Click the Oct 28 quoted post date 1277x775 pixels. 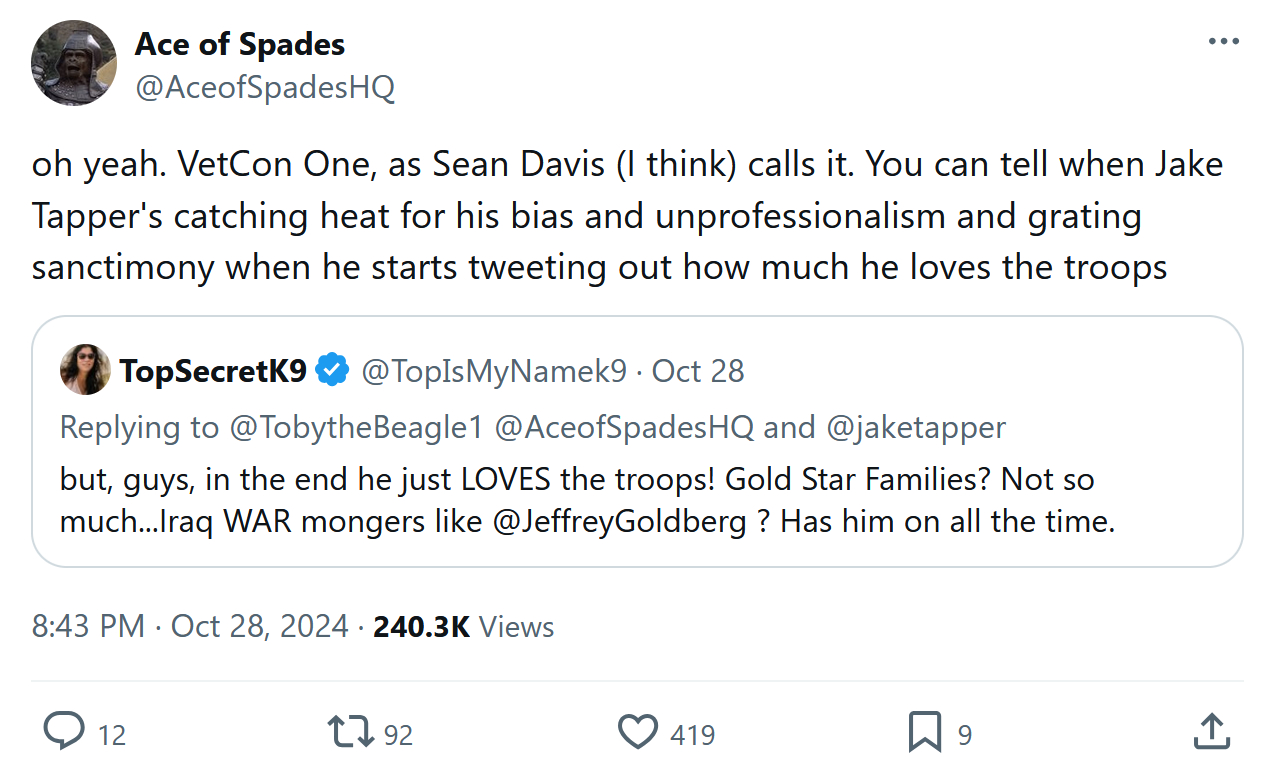[x=698, y=371]
